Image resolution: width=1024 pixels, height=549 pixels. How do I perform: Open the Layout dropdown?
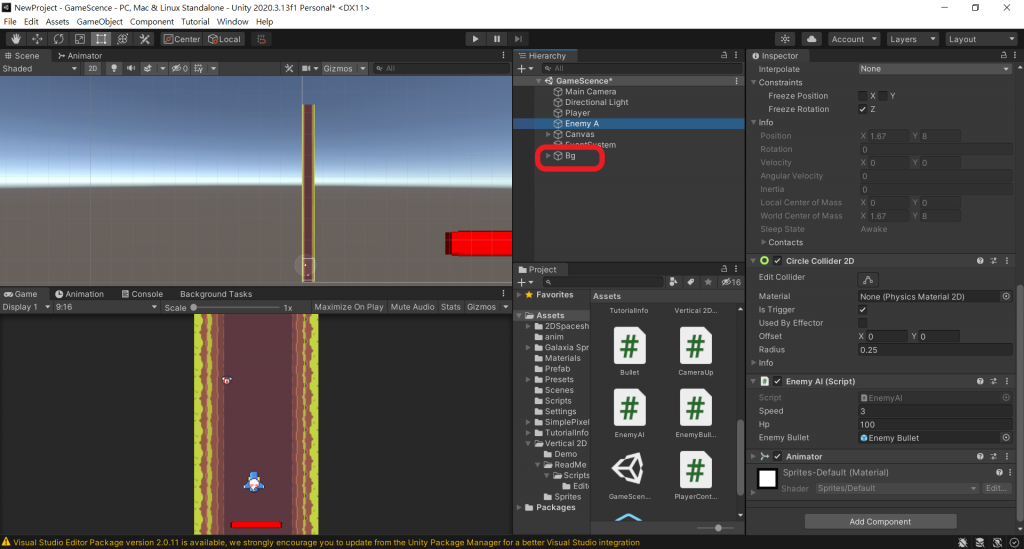coord(980,39)
